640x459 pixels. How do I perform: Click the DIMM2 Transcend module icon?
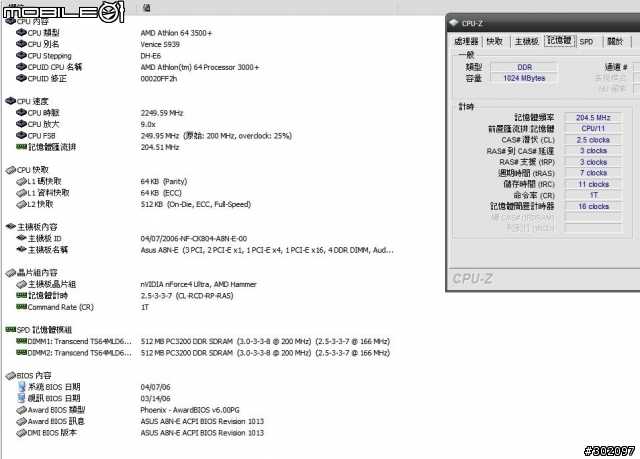point(21,353)
